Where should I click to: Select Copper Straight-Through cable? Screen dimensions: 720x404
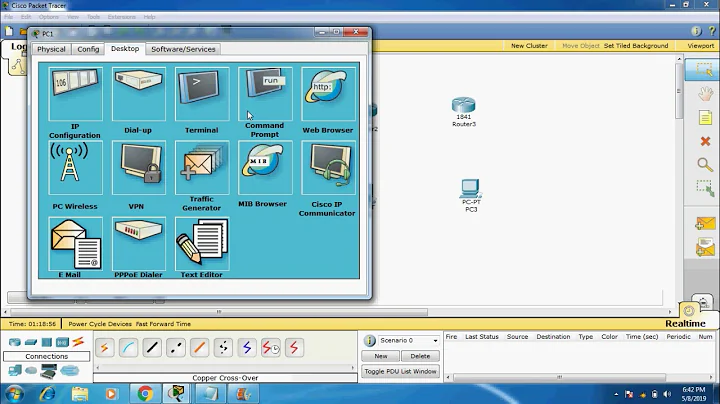point(152,348)
